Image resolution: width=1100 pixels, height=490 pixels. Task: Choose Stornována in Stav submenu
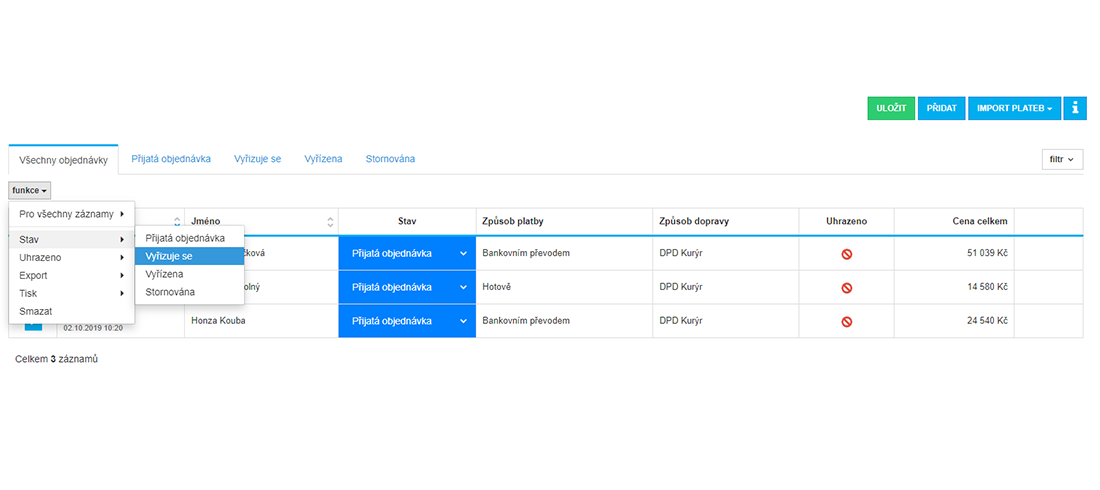pos(189,292)
